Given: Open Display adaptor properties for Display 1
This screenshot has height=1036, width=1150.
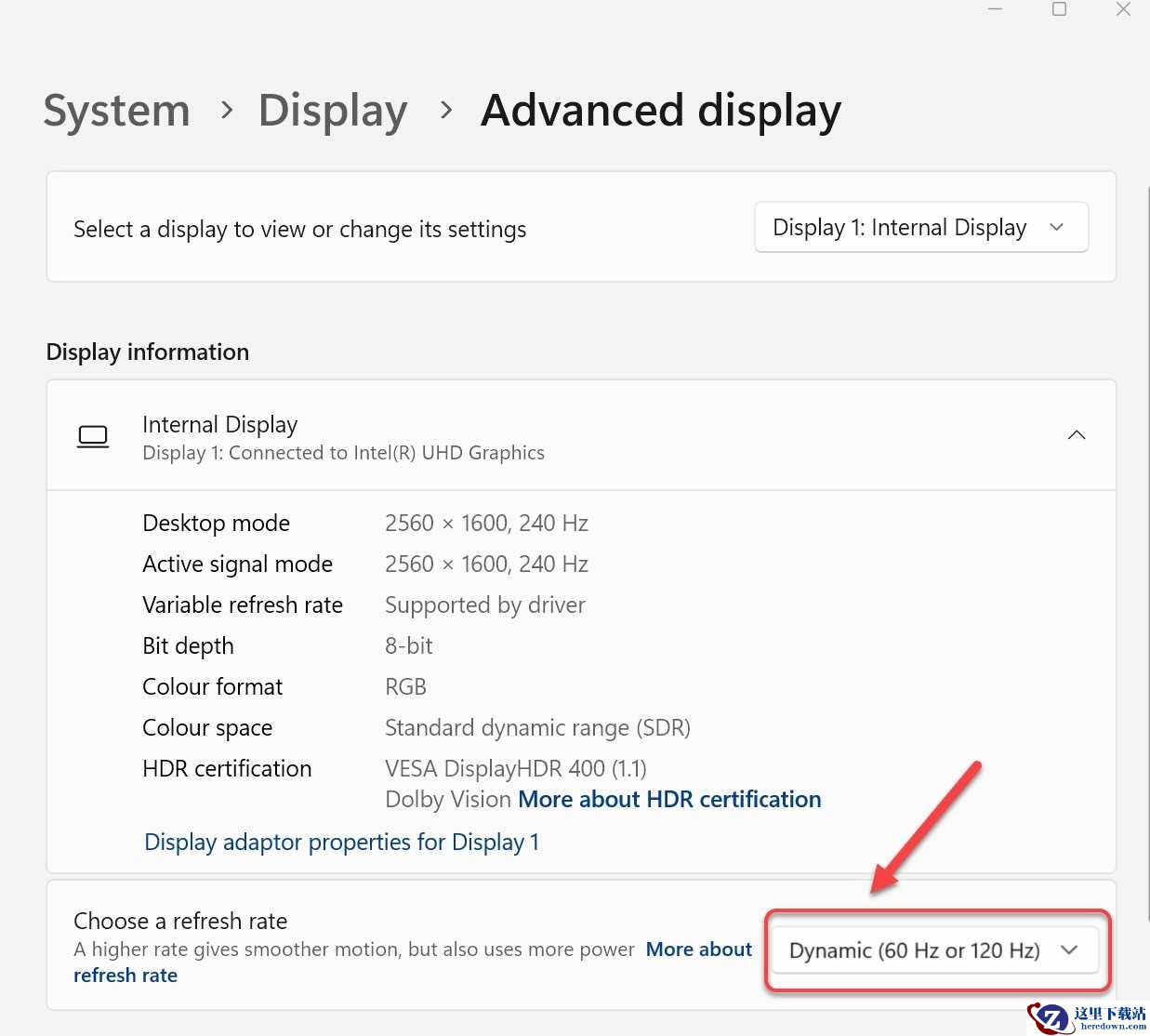Looking at the screenshot, I should tap(341, 842).
